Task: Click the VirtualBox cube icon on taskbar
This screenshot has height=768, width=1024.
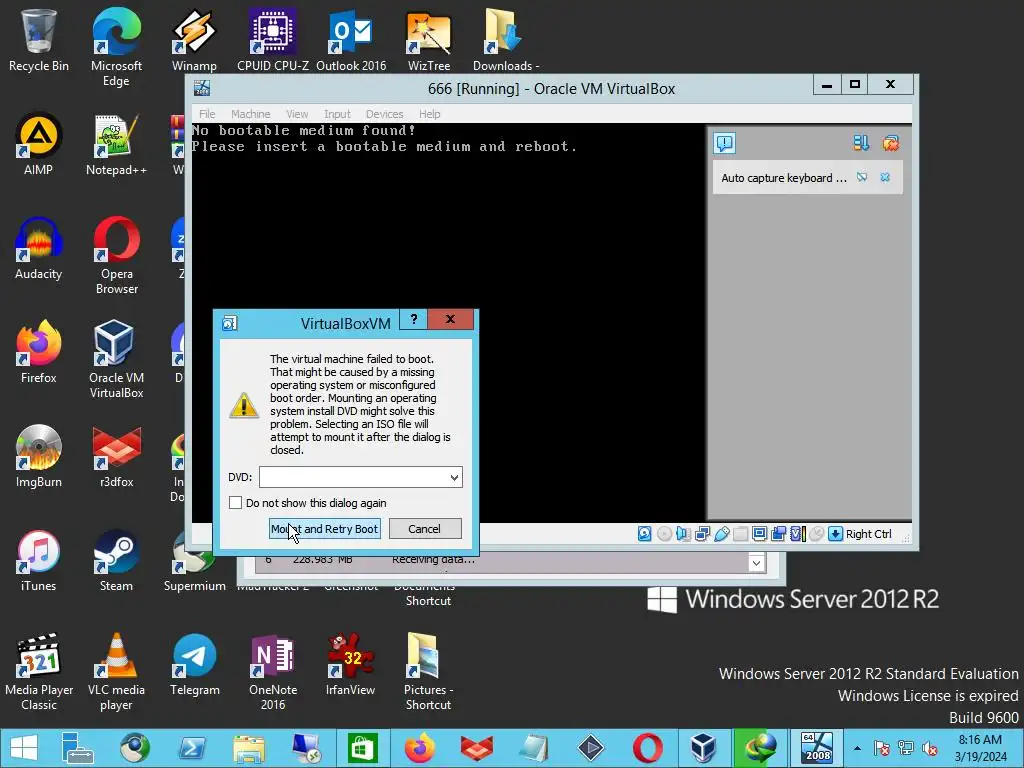Action: click(x=703, y=748)
